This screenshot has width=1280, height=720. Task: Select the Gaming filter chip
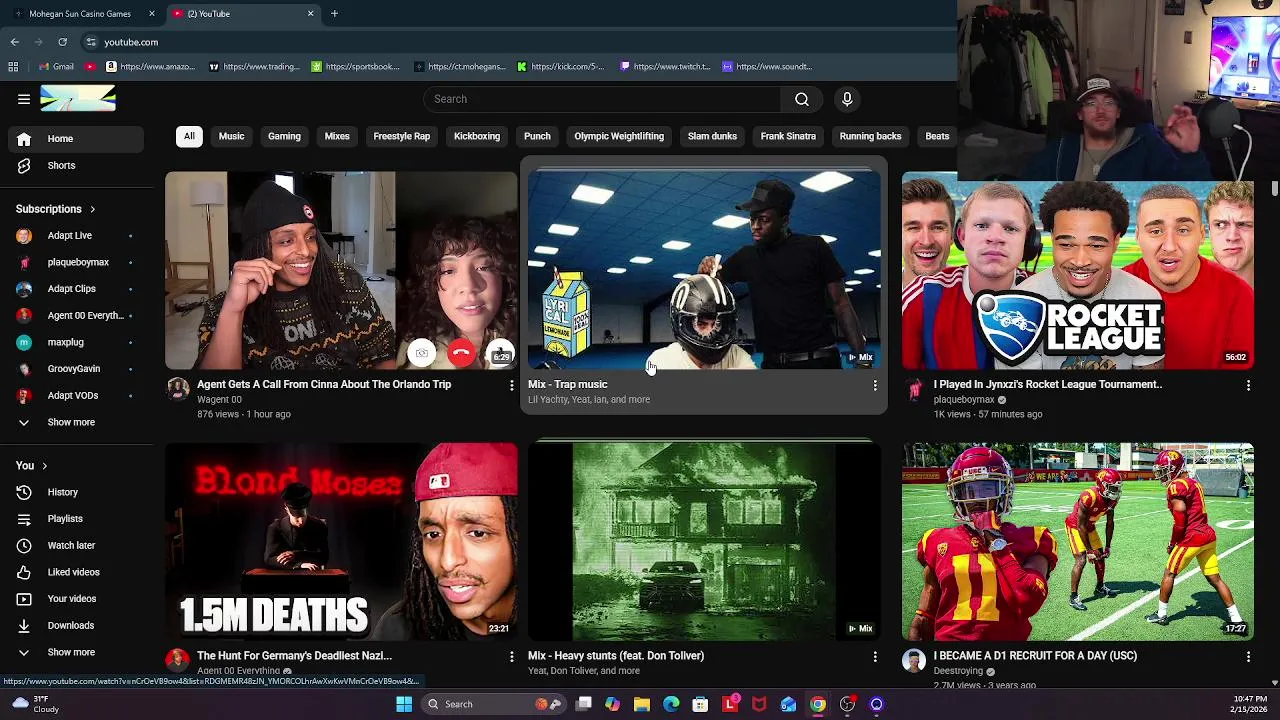pyautogui.click(x=284, y=136)
